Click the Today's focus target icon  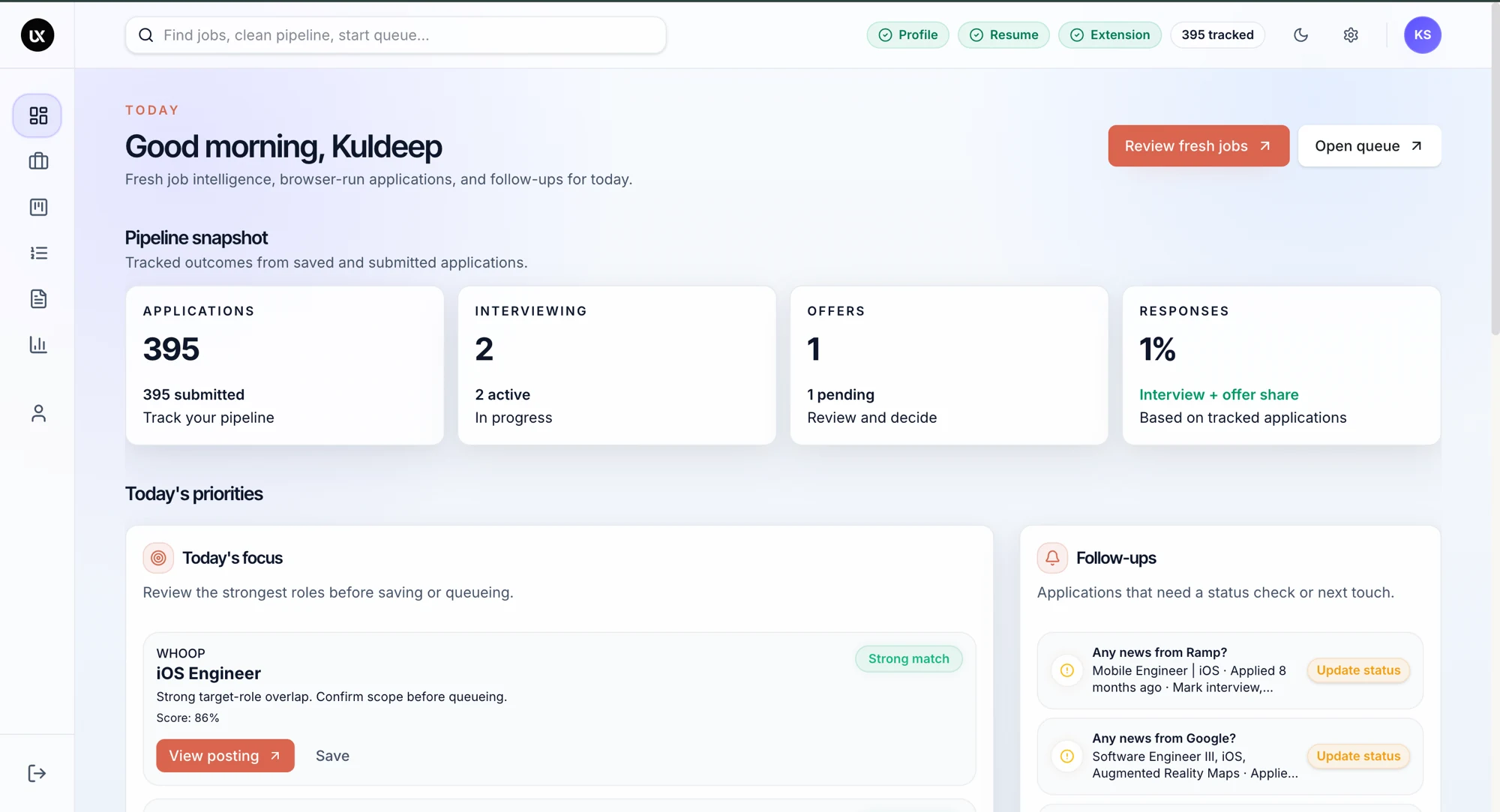(158, 558)
